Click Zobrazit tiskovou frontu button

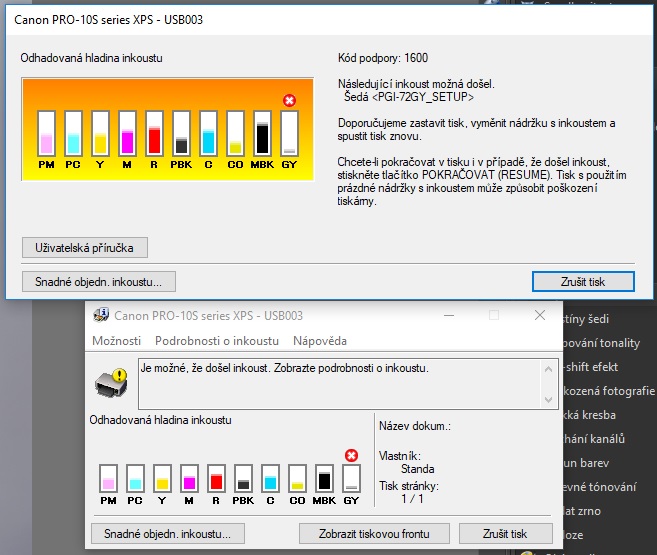(x=375, y=533)
